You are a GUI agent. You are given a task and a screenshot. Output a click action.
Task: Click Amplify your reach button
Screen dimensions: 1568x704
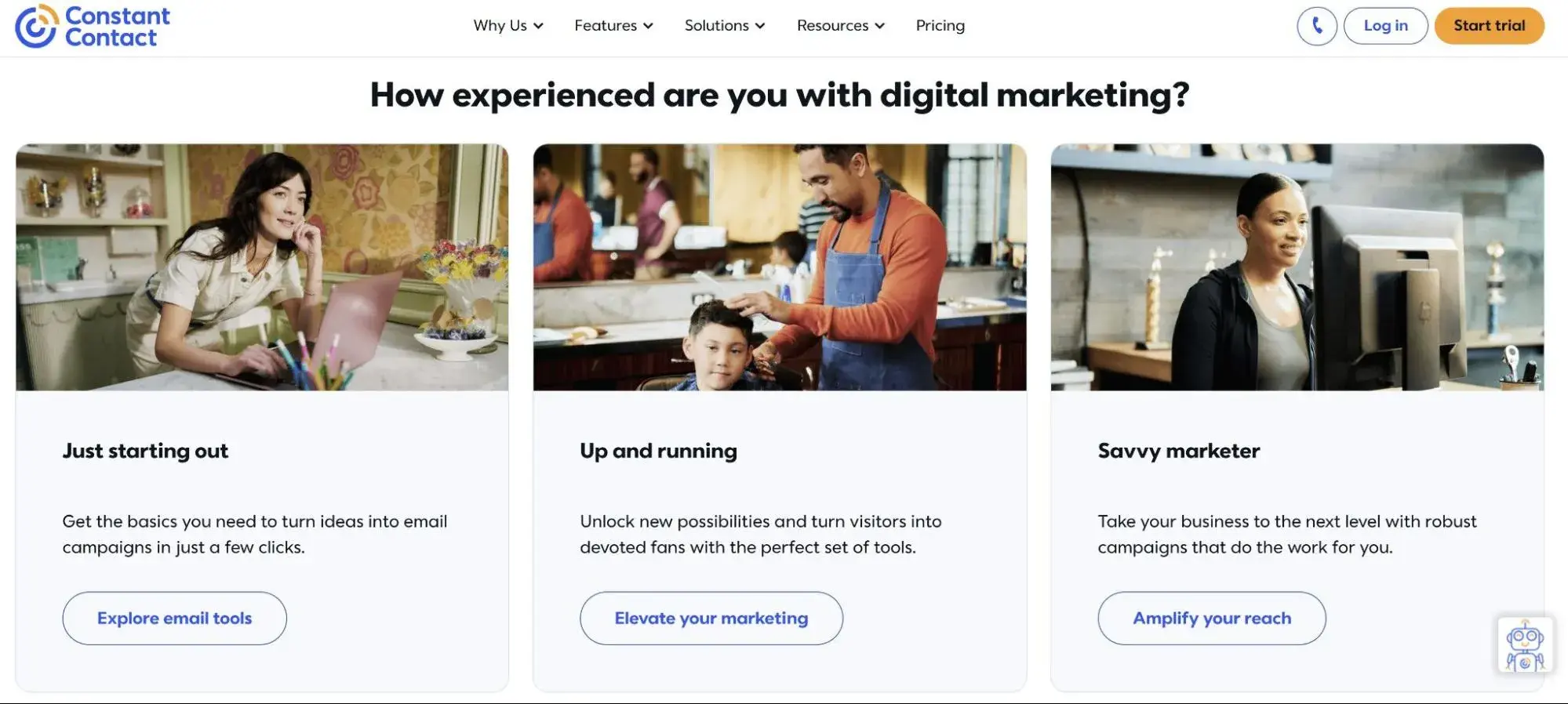tap(1211, 619)
